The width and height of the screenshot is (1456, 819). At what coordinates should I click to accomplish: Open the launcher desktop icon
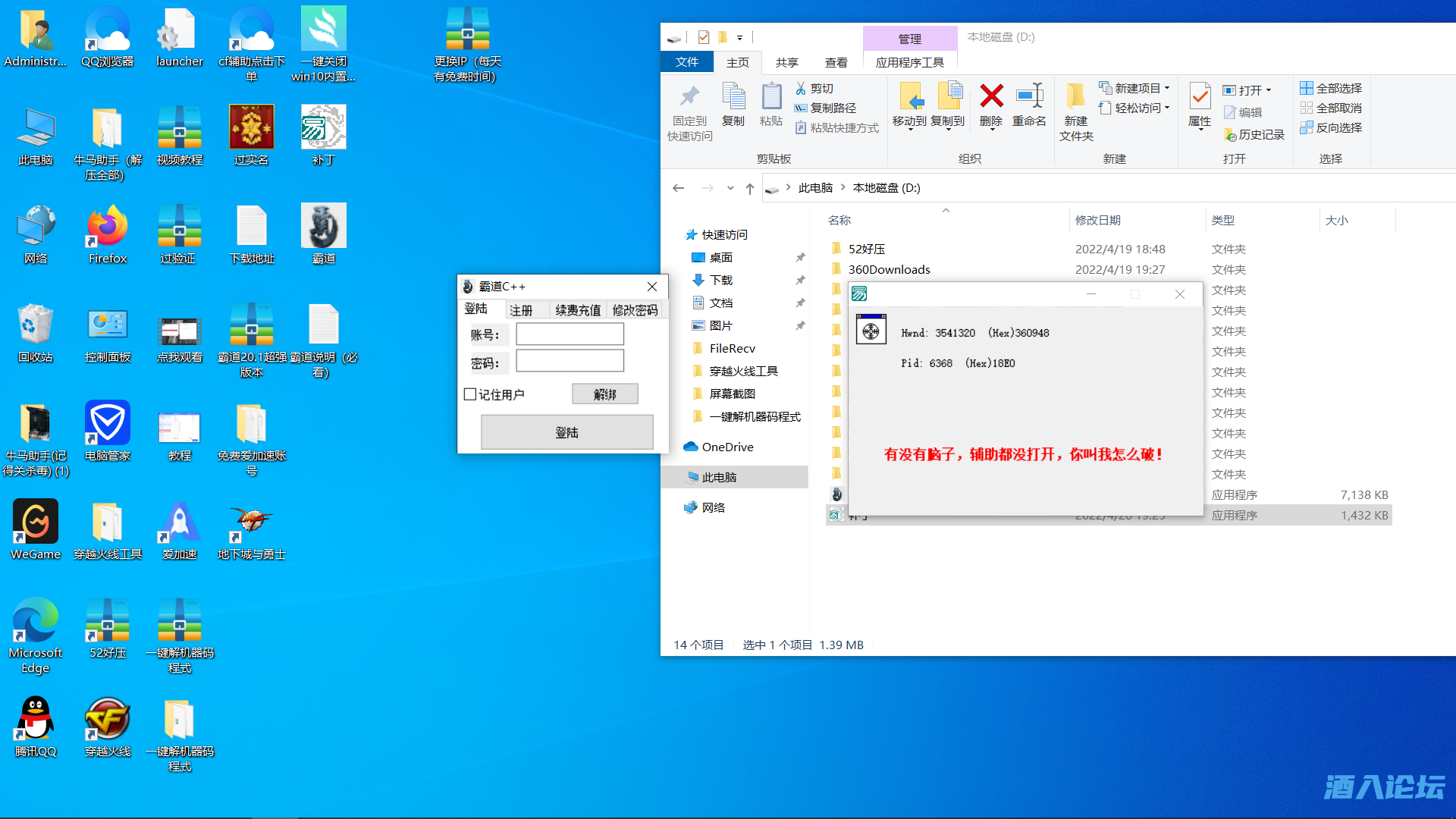pyautogui.click(x=179, y=38)
